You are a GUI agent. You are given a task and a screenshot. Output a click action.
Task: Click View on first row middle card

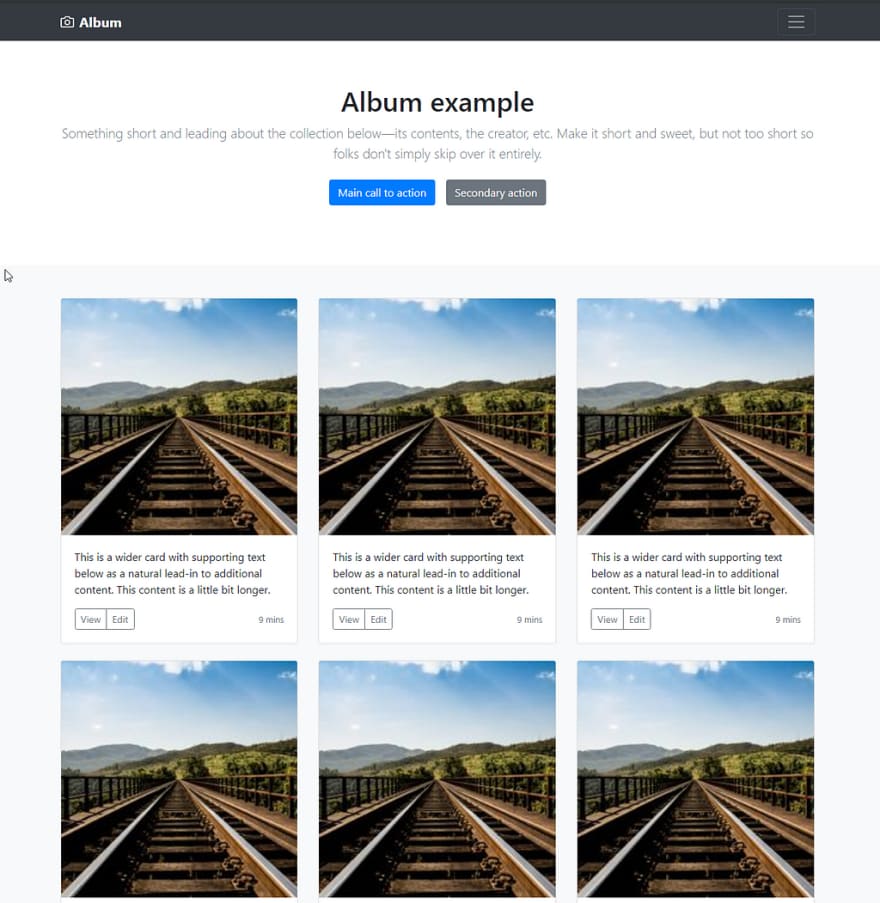click(x=348, y=619)
